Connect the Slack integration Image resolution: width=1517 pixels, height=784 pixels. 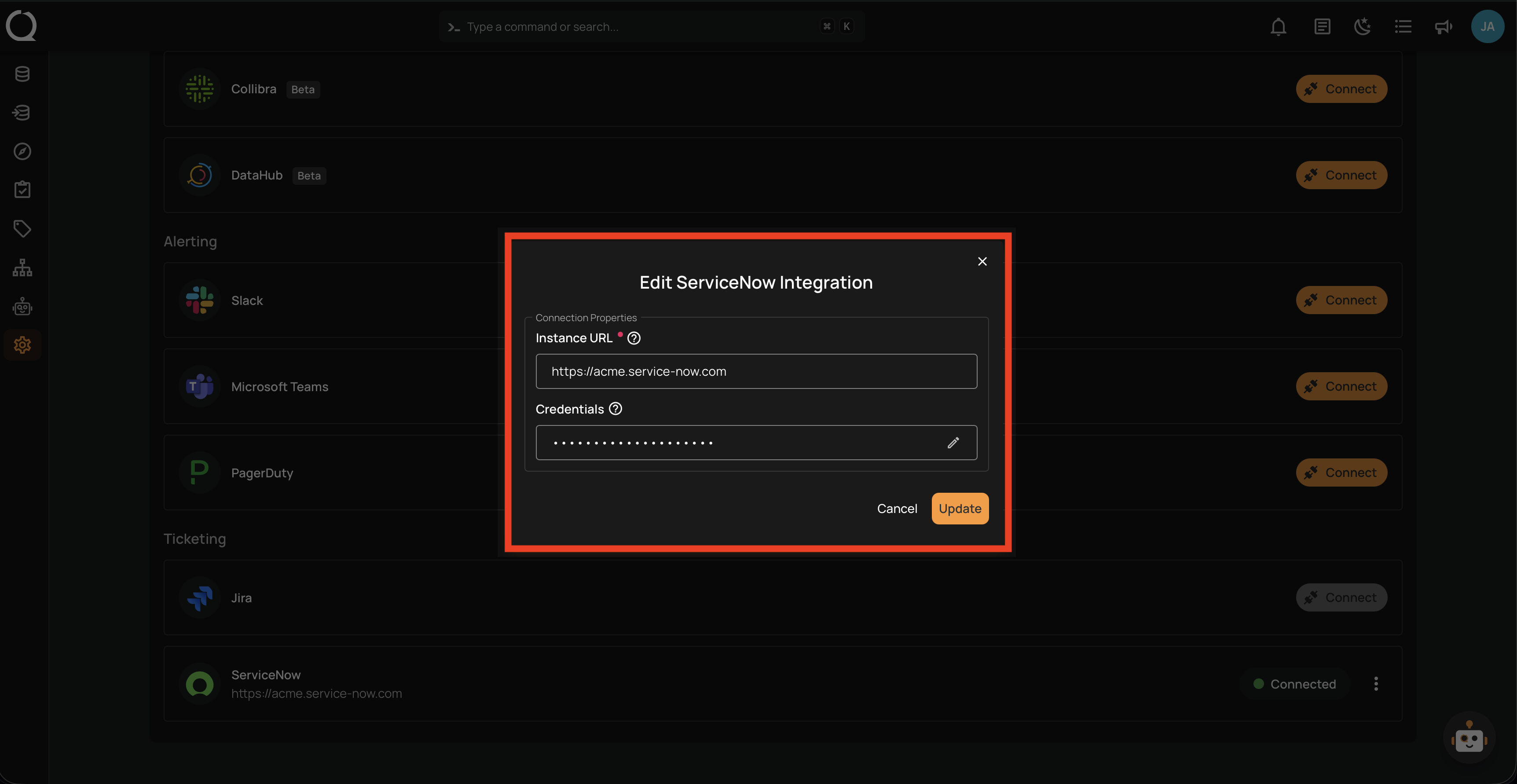tap(1341, 300)
